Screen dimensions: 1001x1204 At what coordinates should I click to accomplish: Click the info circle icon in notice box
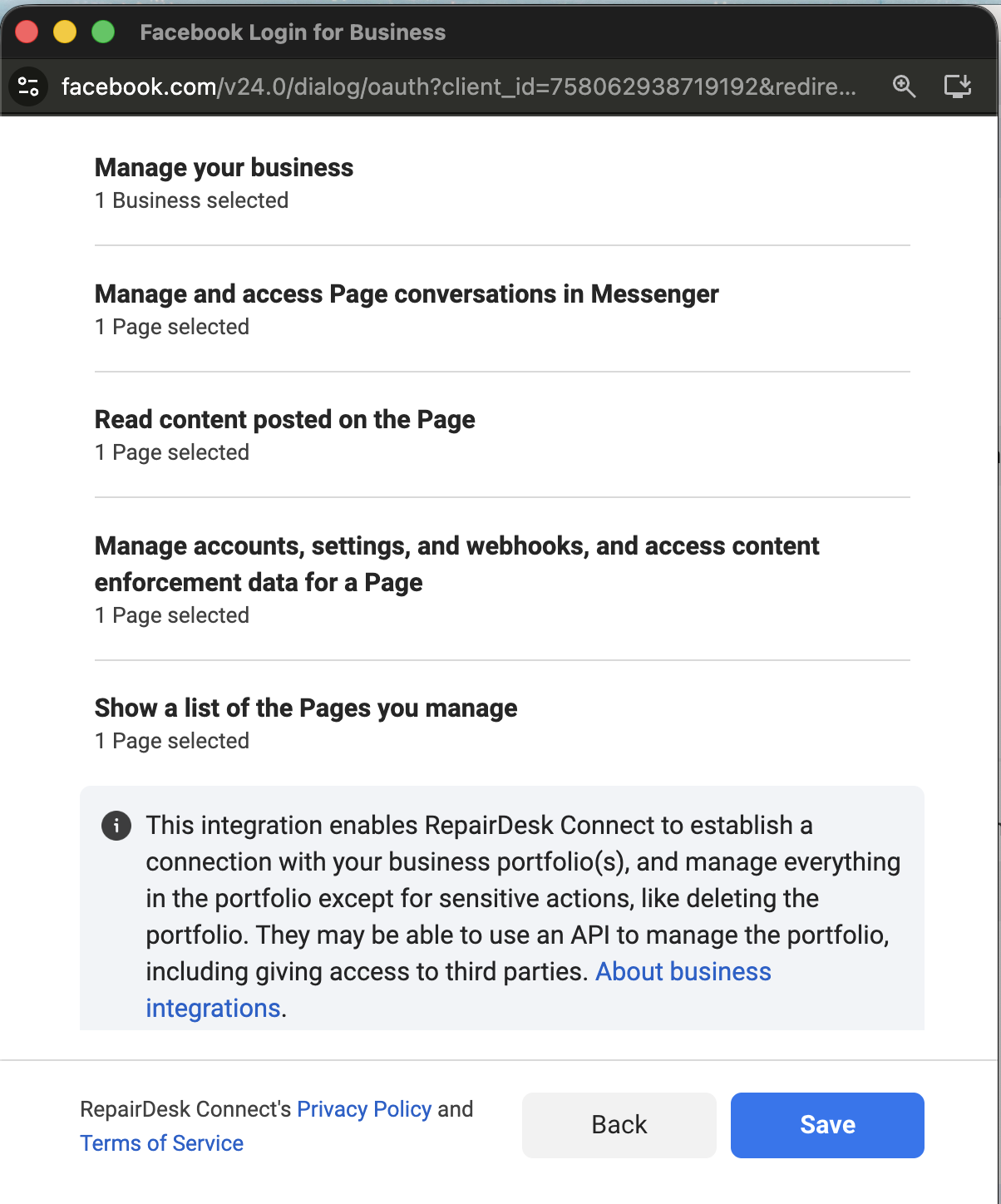coord(116,826)
